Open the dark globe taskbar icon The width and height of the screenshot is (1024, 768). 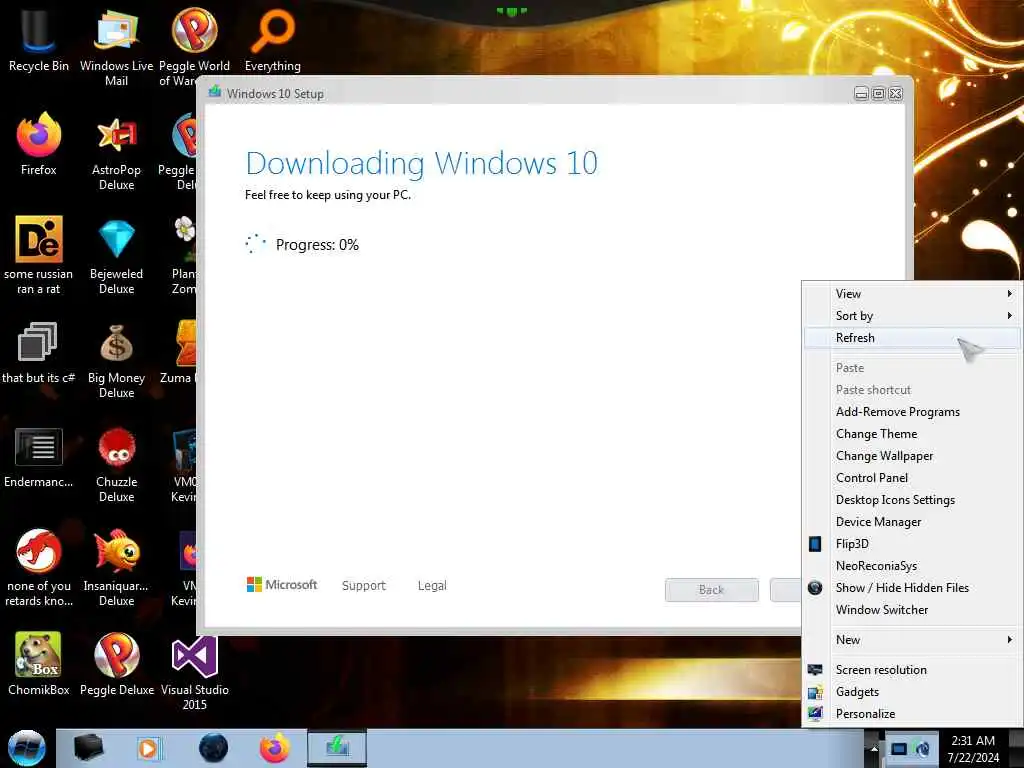tap(213, 748)
